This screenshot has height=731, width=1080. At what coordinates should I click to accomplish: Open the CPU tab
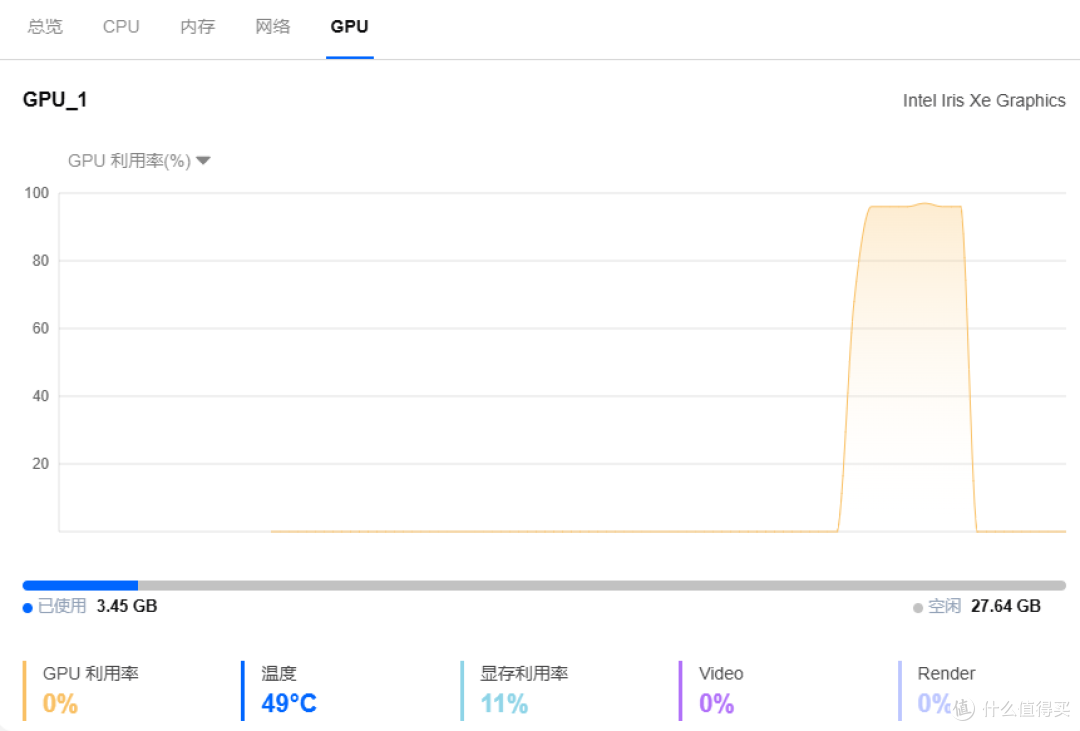tap(121, 27)
